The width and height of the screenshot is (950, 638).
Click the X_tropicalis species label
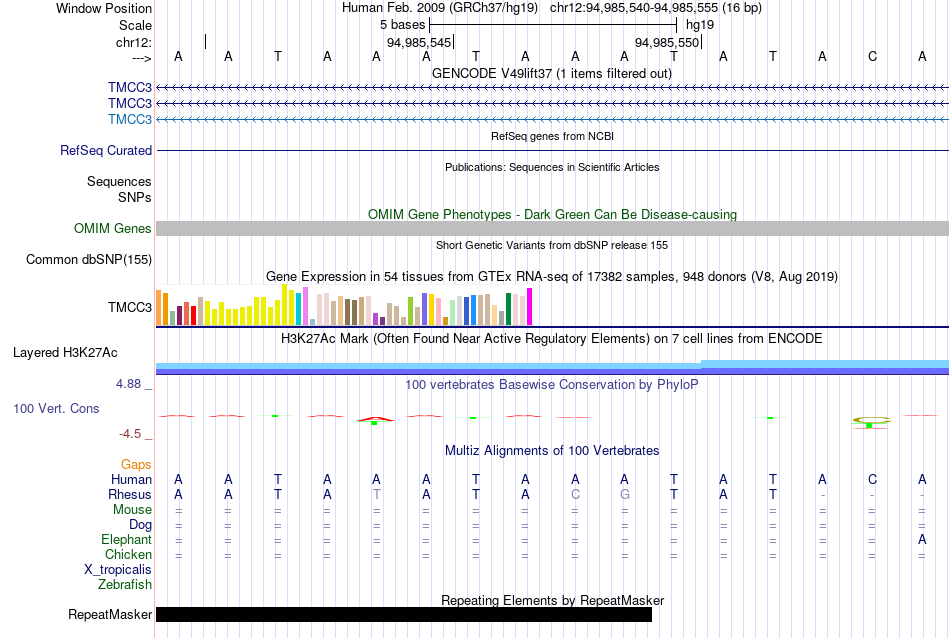click(x=118, y=570)
